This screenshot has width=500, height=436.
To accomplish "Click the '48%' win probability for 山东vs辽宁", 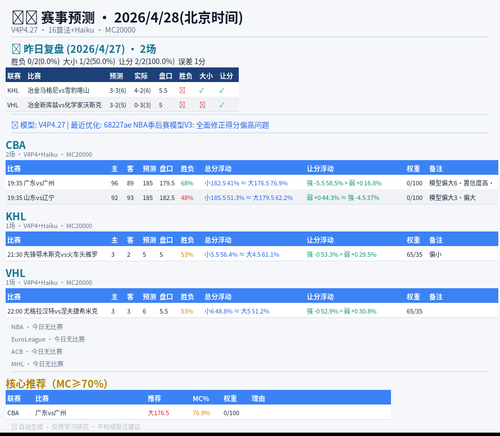I will [x=187, y=198].
